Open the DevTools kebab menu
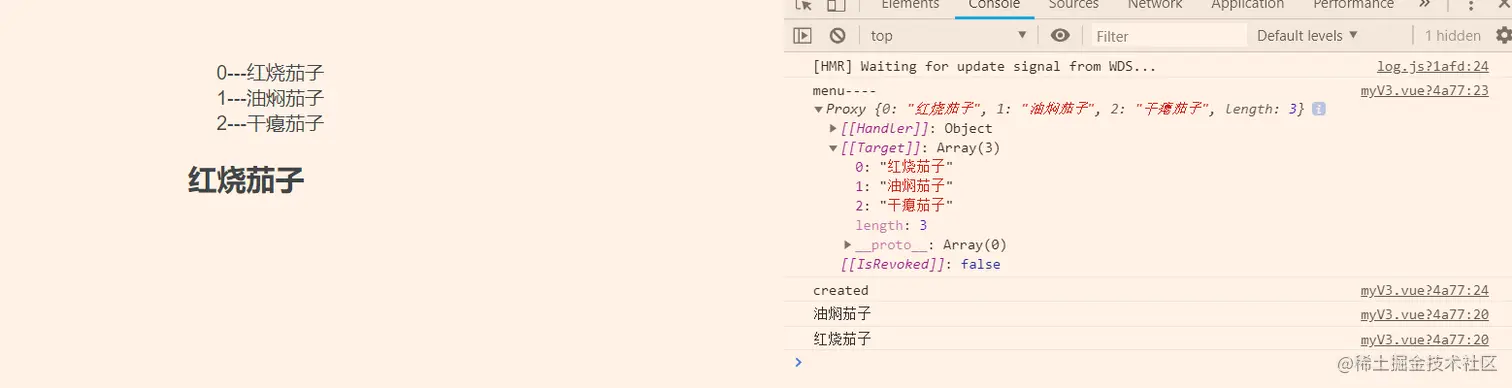 click(x=1471, y=5)
